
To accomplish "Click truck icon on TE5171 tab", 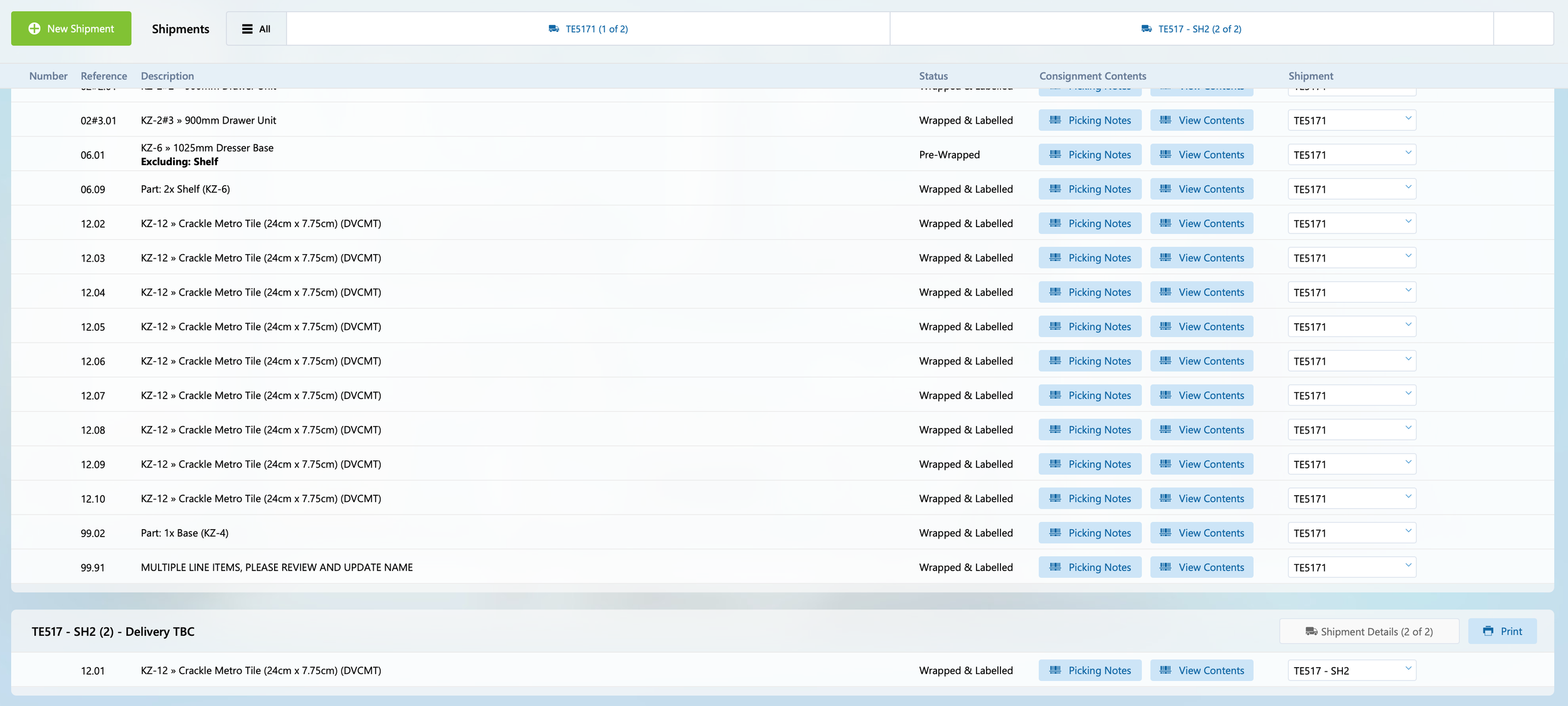I will (x=554, y=29).
